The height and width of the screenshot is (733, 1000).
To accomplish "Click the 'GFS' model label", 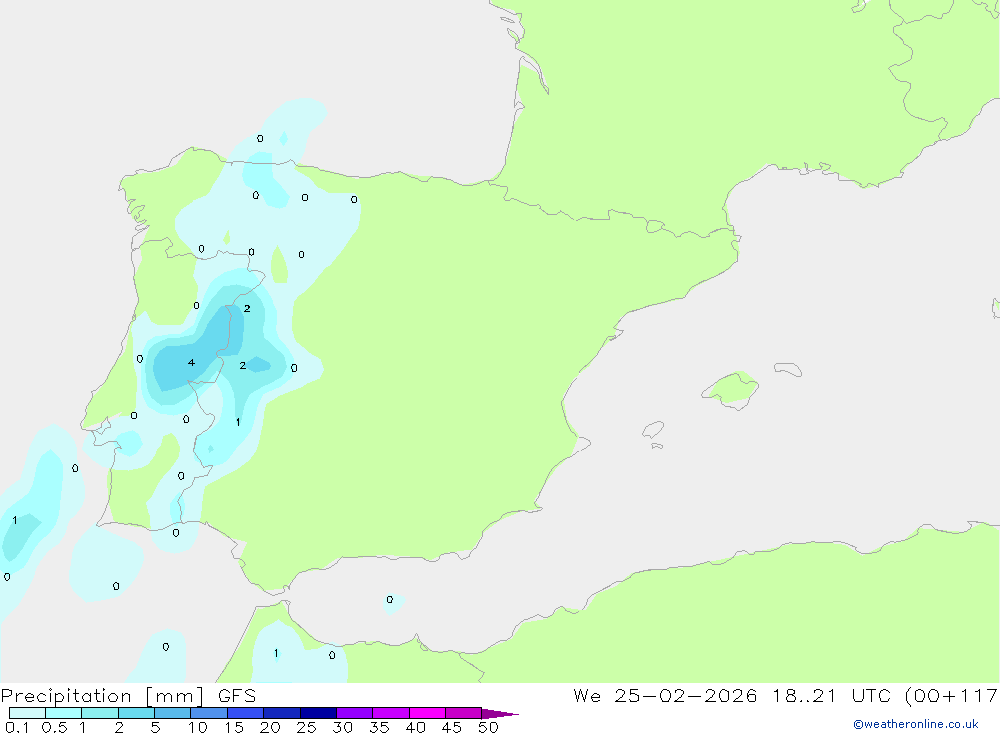I will (x=237, y=696).
